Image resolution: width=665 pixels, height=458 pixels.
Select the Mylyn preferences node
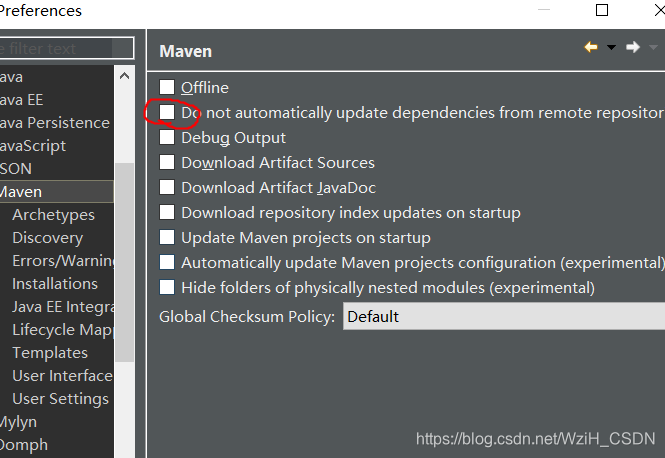tap(18, 422)
